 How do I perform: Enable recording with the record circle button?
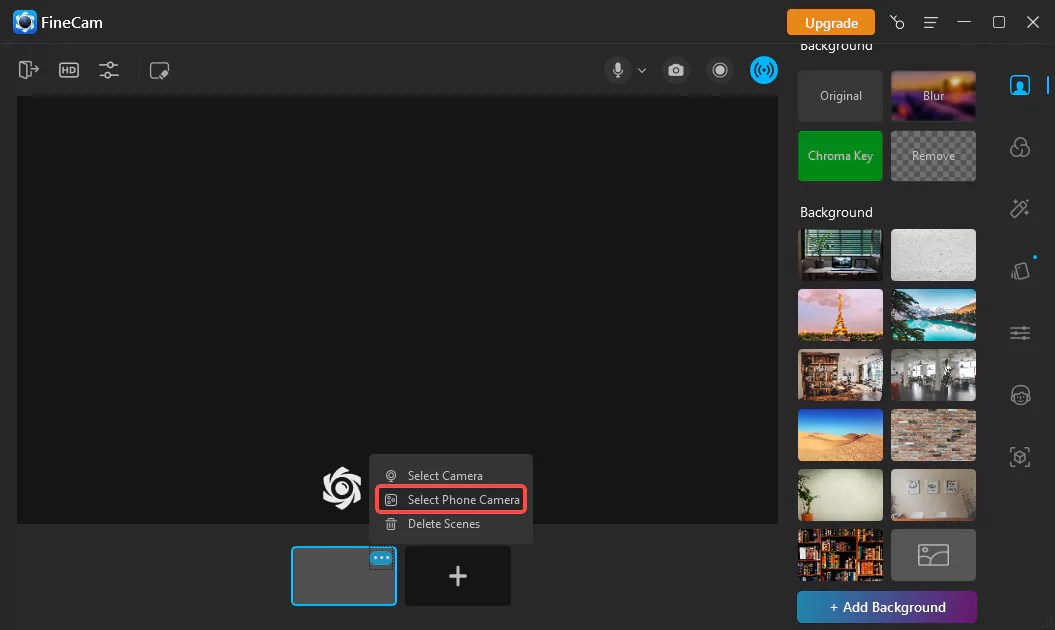[720, 70]
